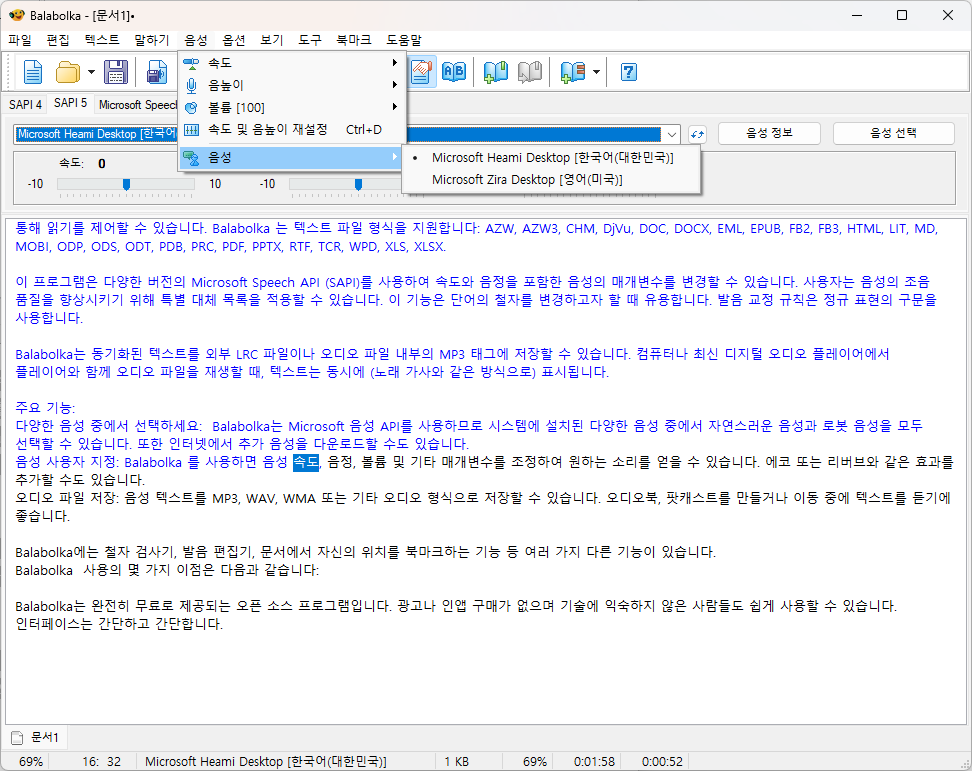Screen dimensions: 972x771
Task: Click the 0:00:52 time in status bar
Action: (662, 762)
